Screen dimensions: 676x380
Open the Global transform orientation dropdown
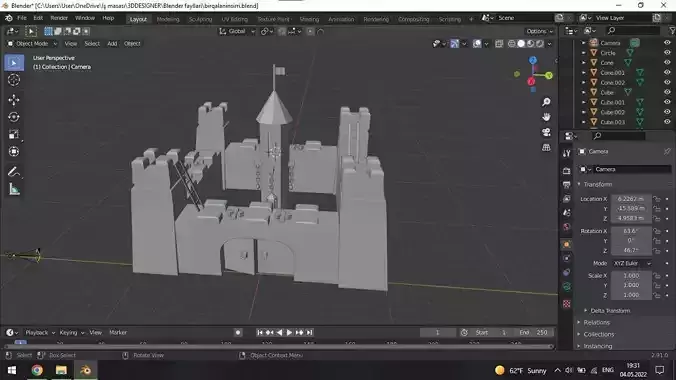tap(237, 31)
